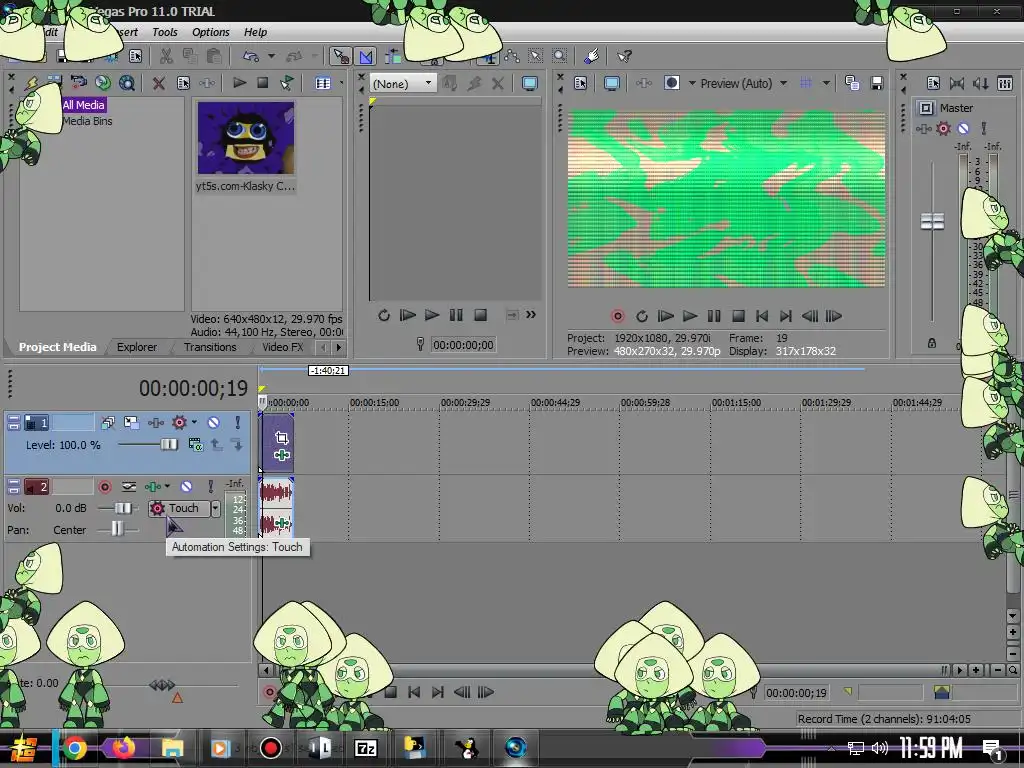Save snapshot to file in preview

point(877,83)
